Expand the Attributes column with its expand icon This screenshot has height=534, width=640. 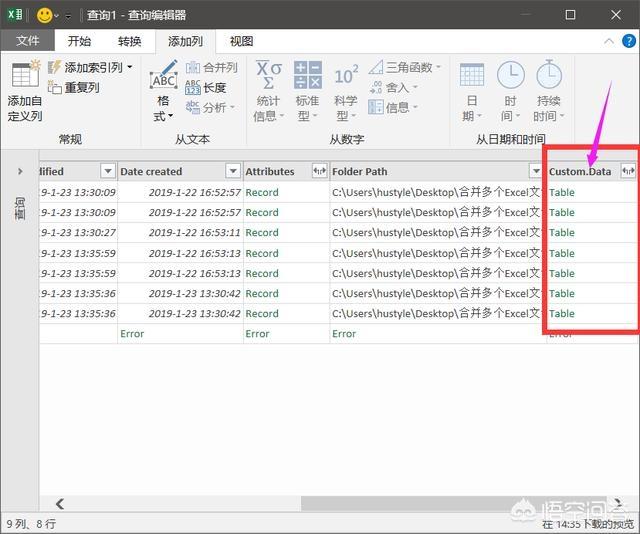[x=320, y=171]
